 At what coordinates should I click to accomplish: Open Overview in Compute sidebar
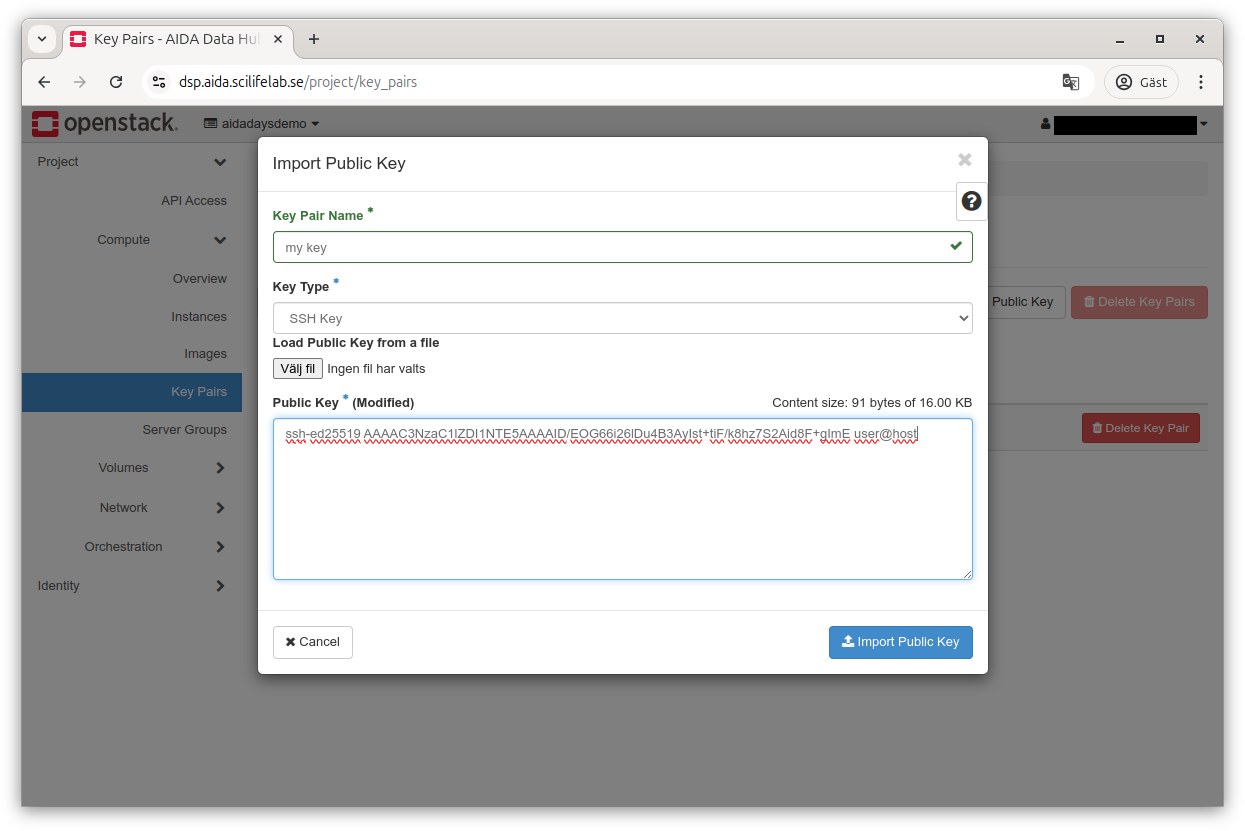(x=199, y=279)
